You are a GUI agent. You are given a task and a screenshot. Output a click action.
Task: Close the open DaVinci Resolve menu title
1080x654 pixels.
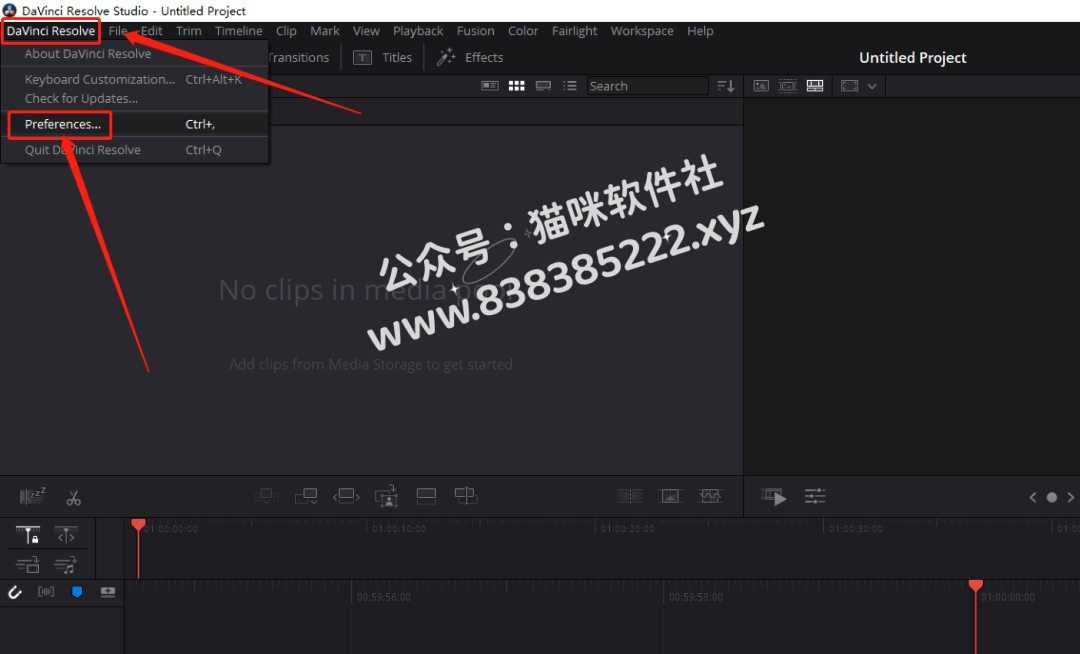[51, 31]
